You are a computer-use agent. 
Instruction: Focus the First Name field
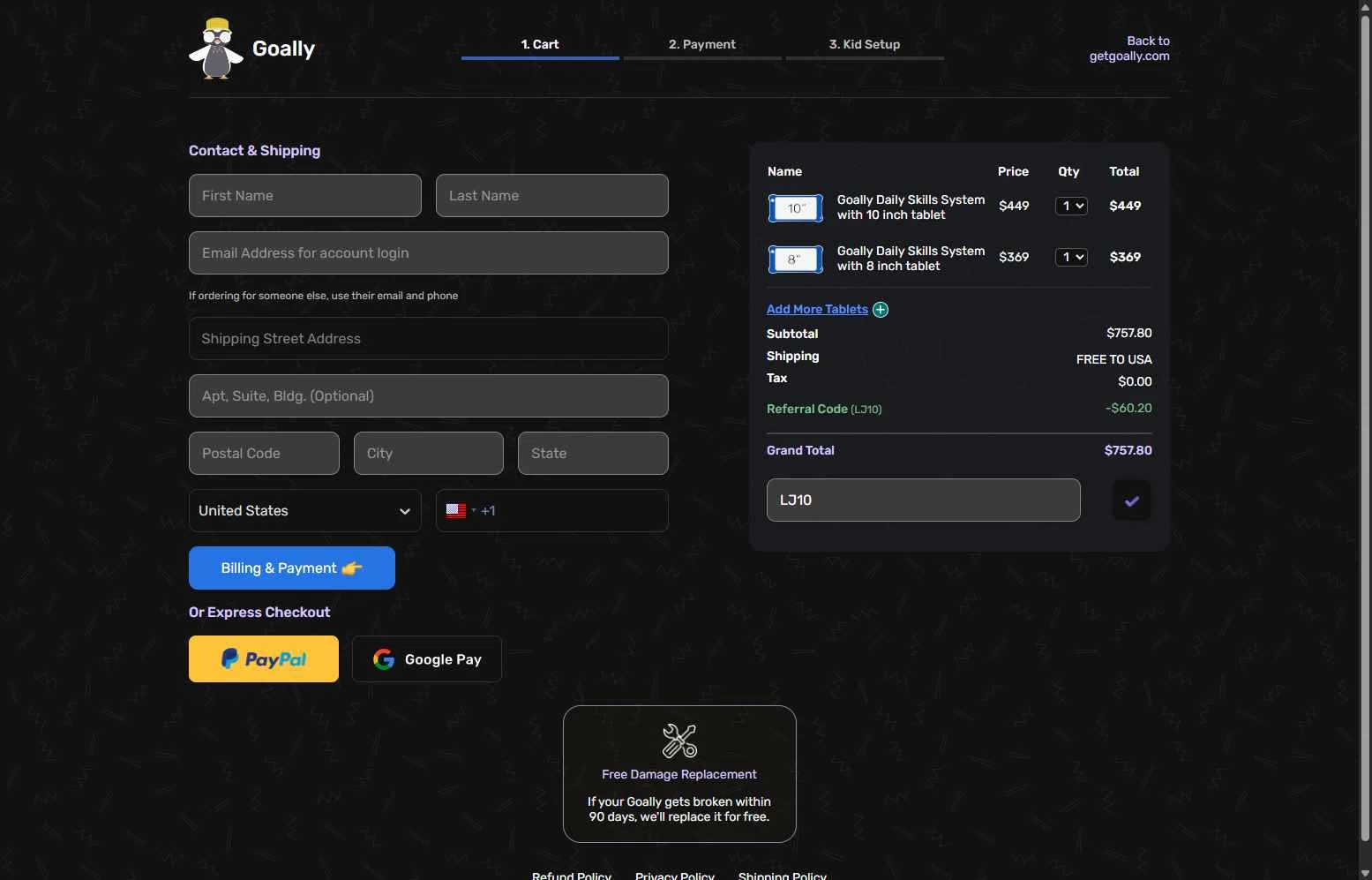click(x=305, y=196)
